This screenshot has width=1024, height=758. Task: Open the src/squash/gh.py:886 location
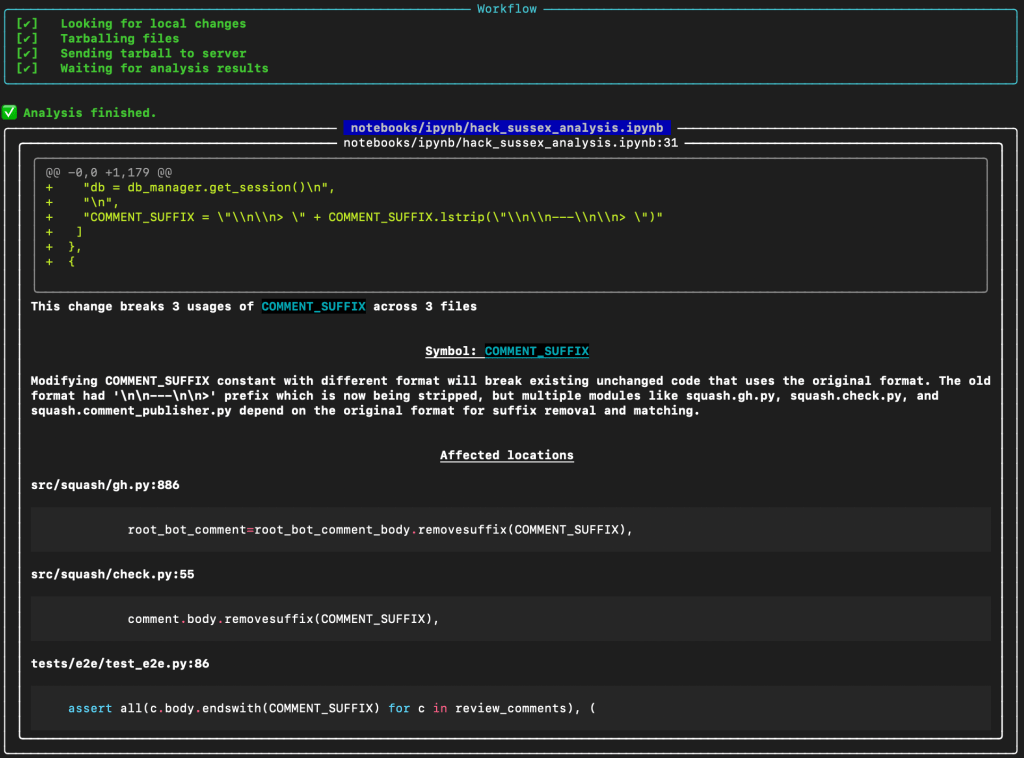point(105,485)
